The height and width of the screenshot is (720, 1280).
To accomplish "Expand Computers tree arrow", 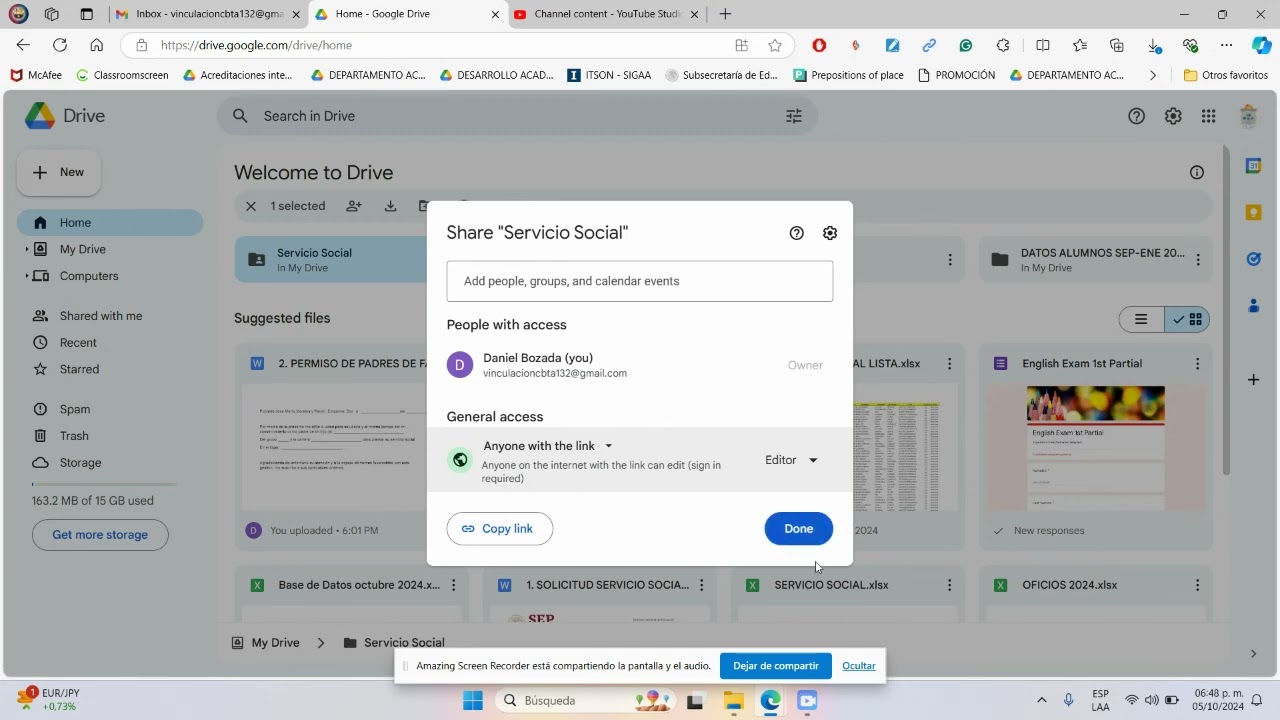I will pyautogui.click(x=27, y=276).
